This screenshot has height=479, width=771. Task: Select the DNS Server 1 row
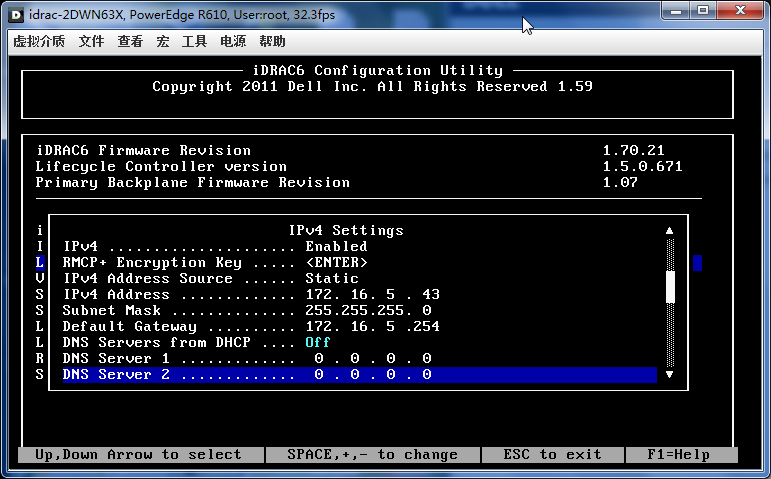click(x=359, y=359)
